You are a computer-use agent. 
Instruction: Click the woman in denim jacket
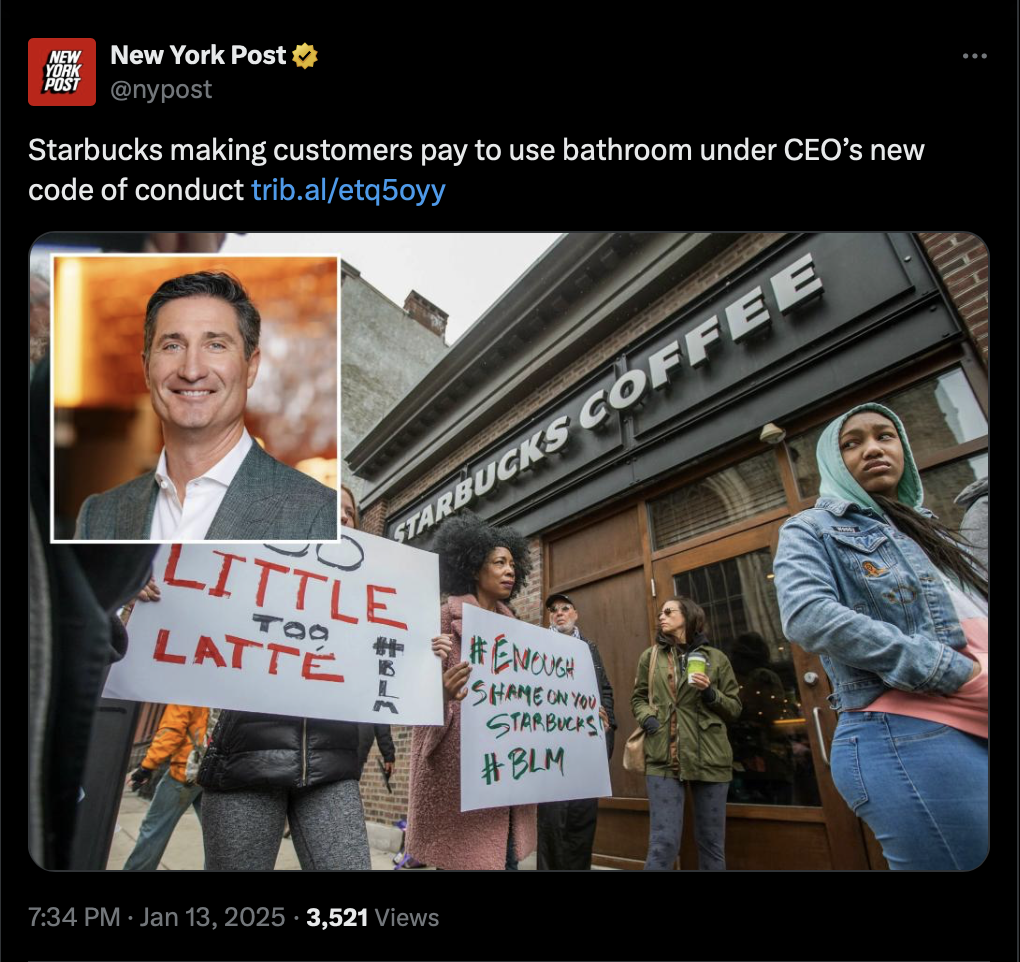883,635
